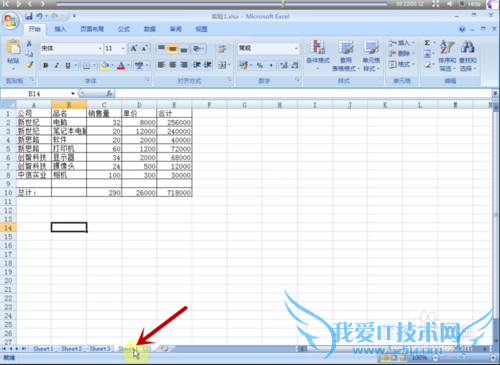500x365 pixels.
Task: Open the round Office button menu
Action: 10,21
